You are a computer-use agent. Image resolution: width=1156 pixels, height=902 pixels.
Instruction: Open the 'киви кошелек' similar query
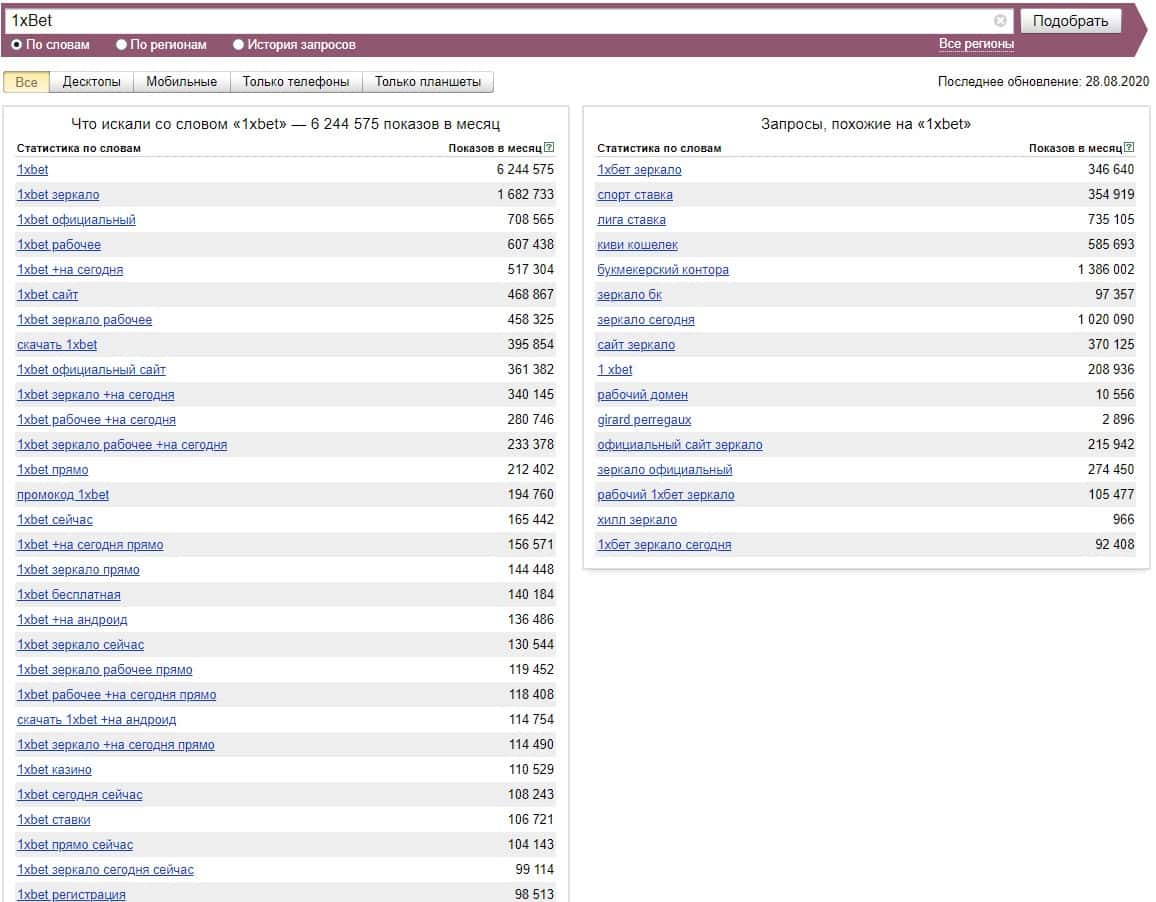tap(637, 245)
